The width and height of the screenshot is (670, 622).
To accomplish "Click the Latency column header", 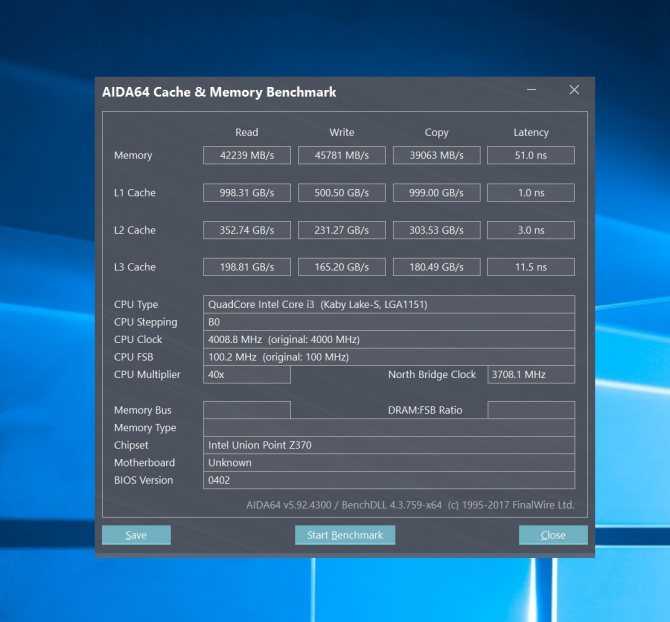I will (x=531, y=132).
